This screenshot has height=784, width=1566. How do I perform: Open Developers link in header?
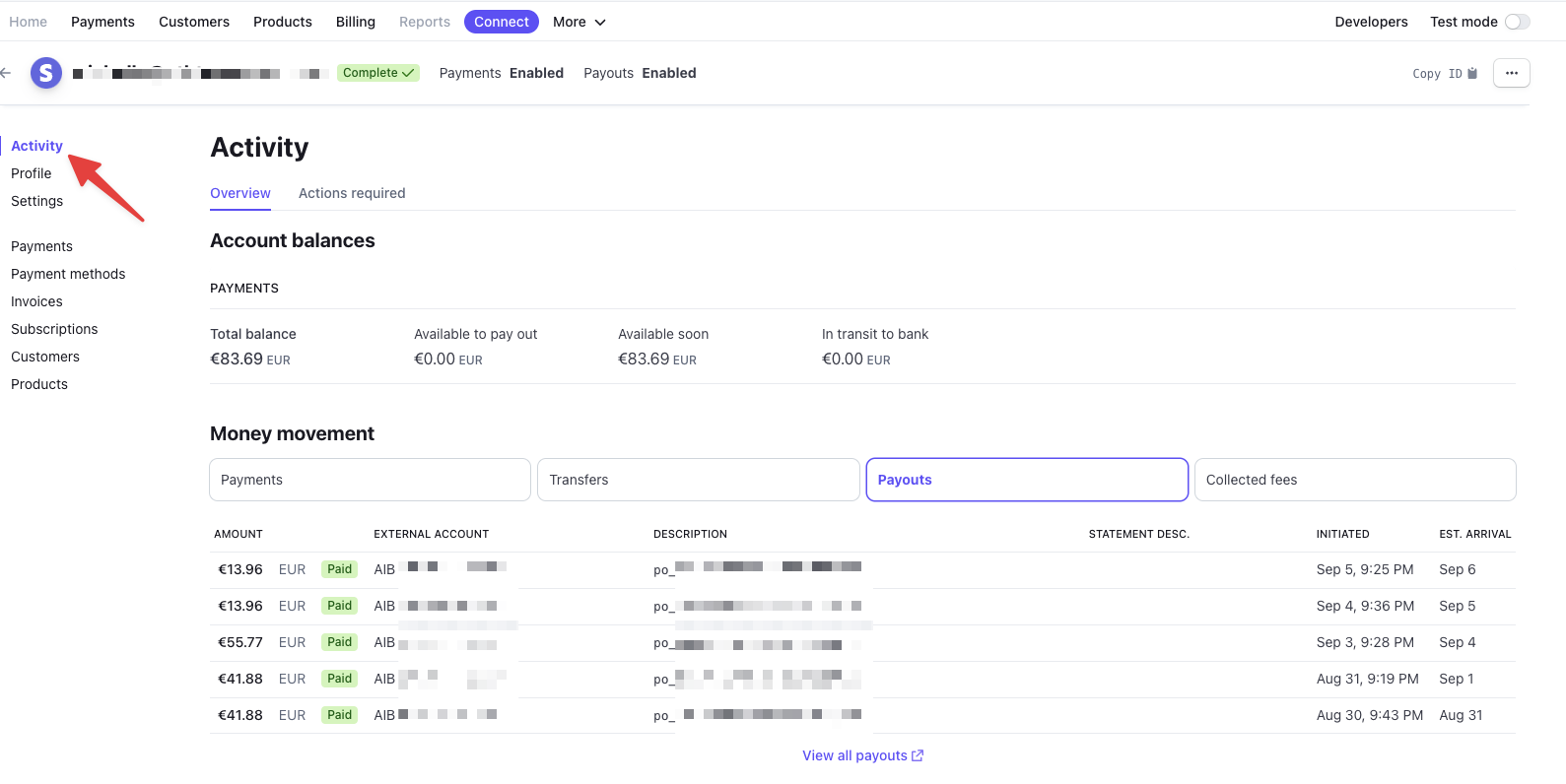(1371, 22)
